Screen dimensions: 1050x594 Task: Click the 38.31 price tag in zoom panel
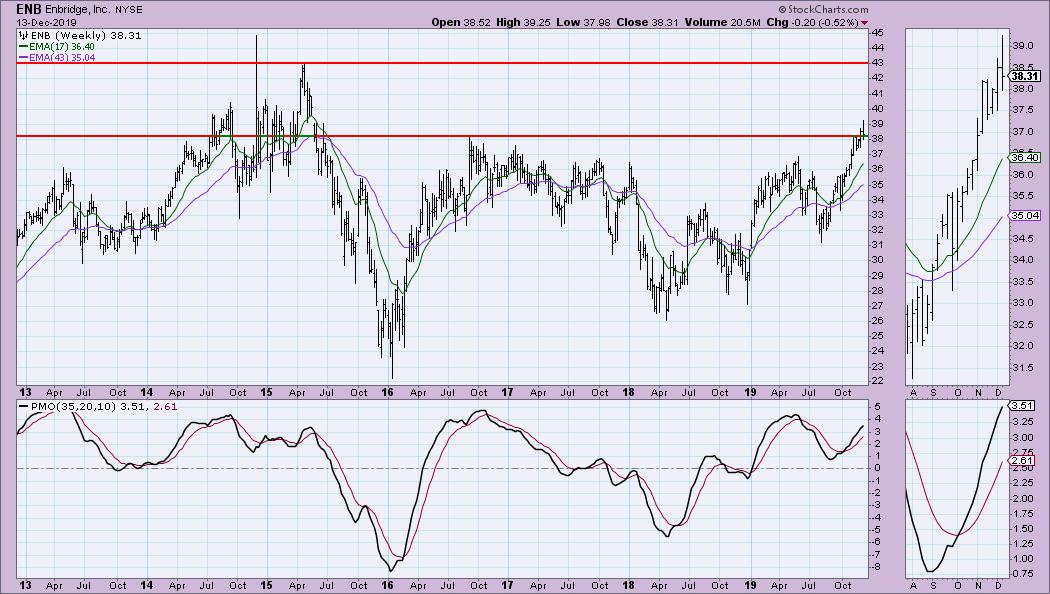click(x=1021, y=75)
